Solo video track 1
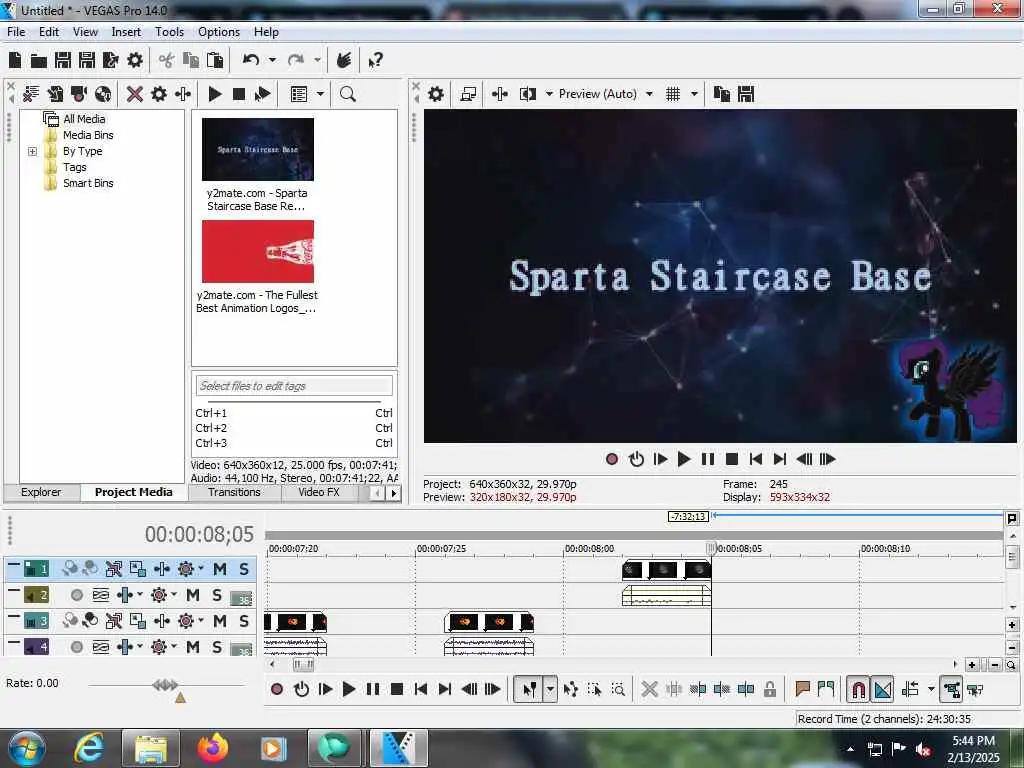Viewport: 1024px width, 768px height. (x=244, y=569)
